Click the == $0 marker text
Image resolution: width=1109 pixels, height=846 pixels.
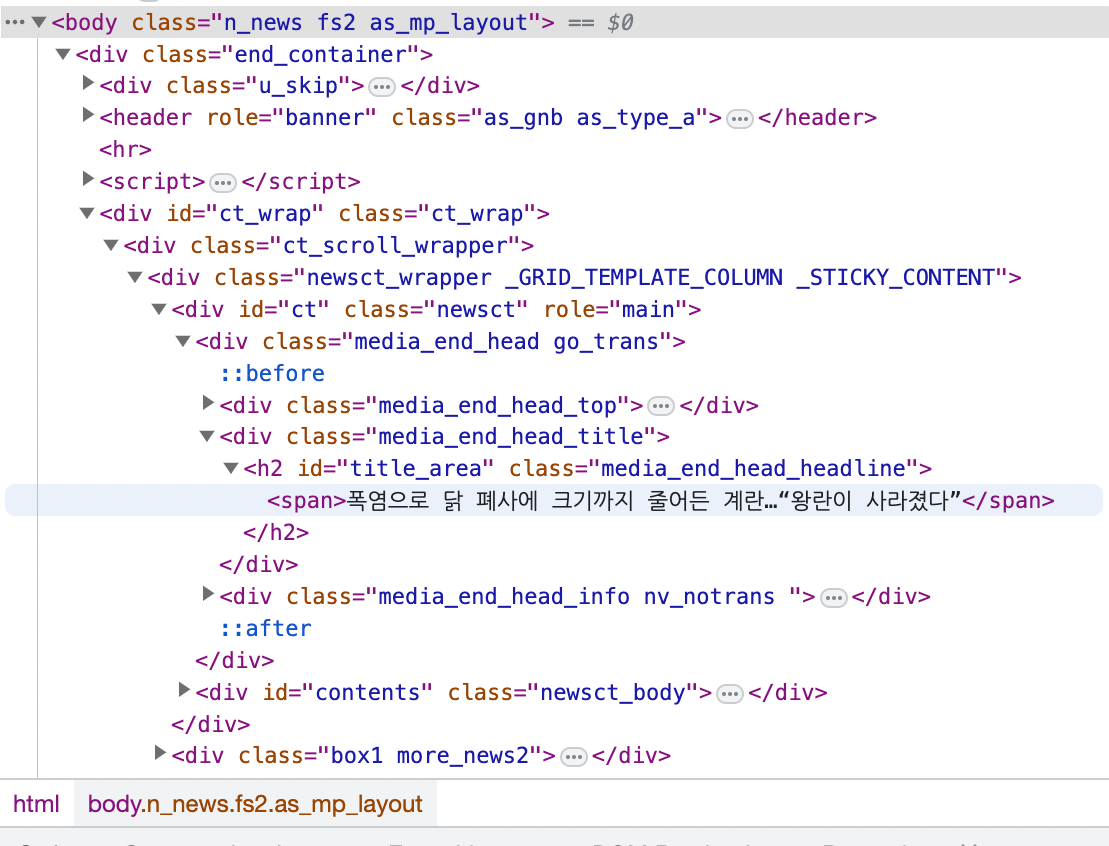600,23
